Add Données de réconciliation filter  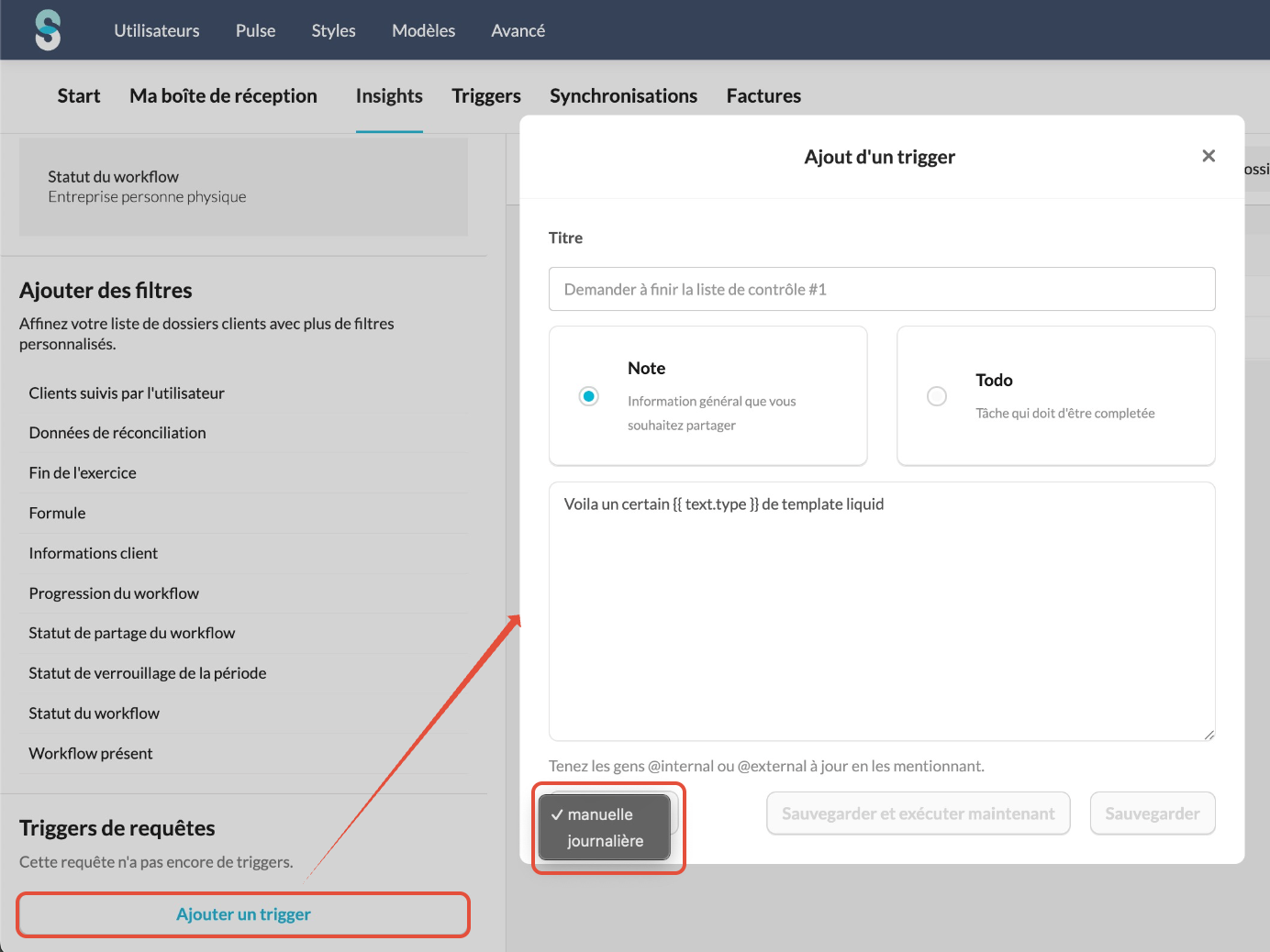click(x=244, y=433)
